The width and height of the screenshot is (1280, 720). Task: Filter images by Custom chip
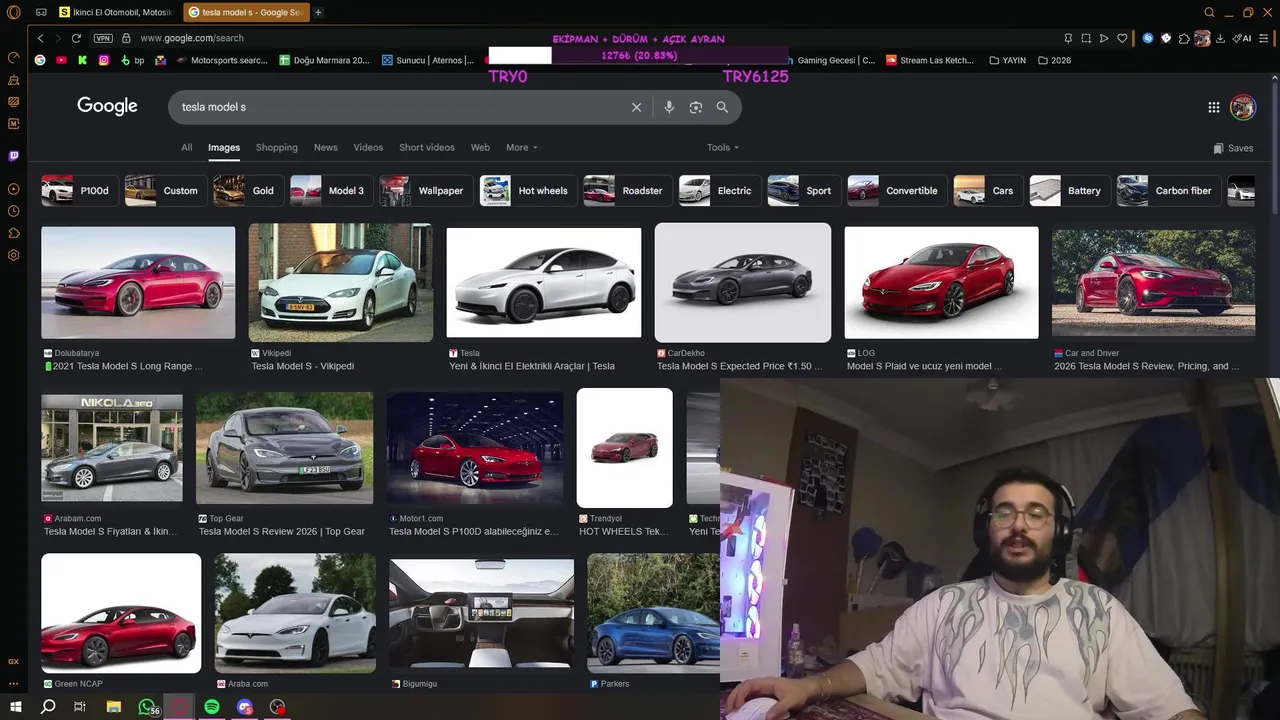pyautogui.click(x=166, y=190)
